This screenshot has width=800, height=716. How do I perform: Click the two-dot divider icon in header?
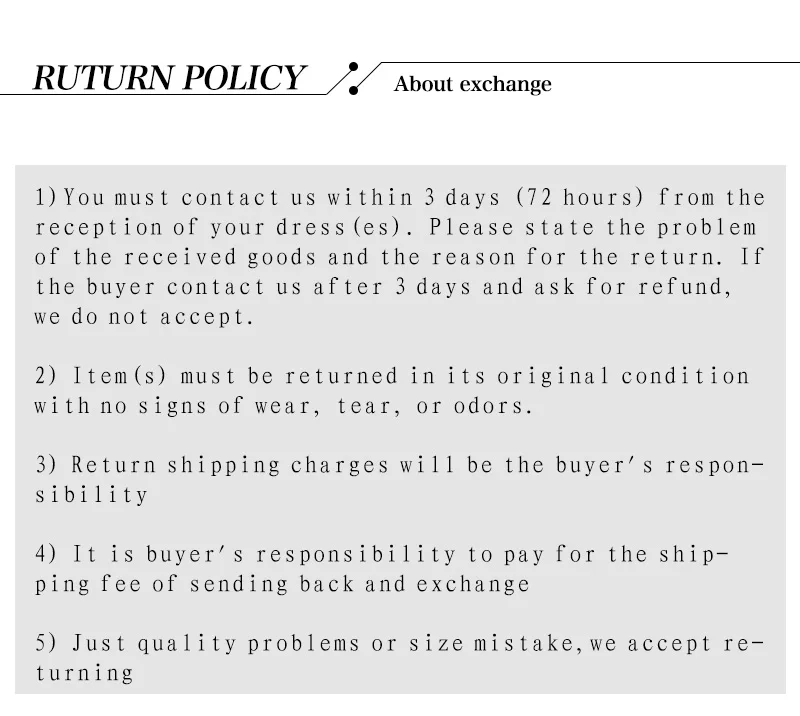pyautogui.click(x=353, y=79)
